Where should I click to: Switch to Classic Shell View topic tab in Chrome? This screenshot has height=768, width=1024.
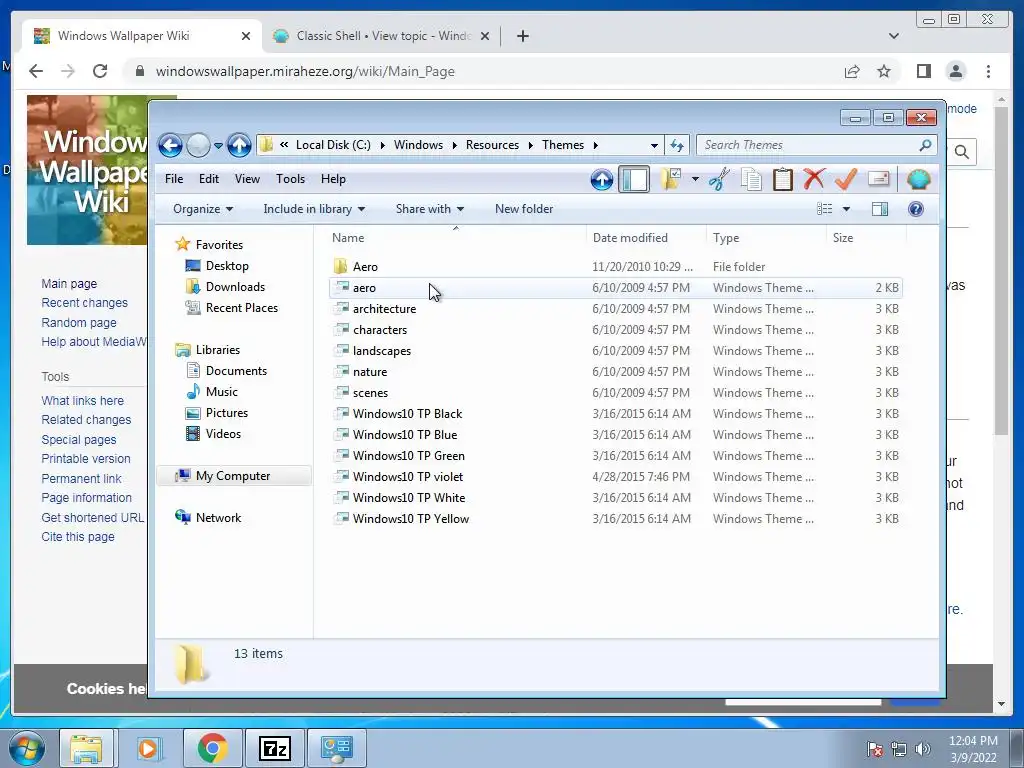tap(383, 36)
